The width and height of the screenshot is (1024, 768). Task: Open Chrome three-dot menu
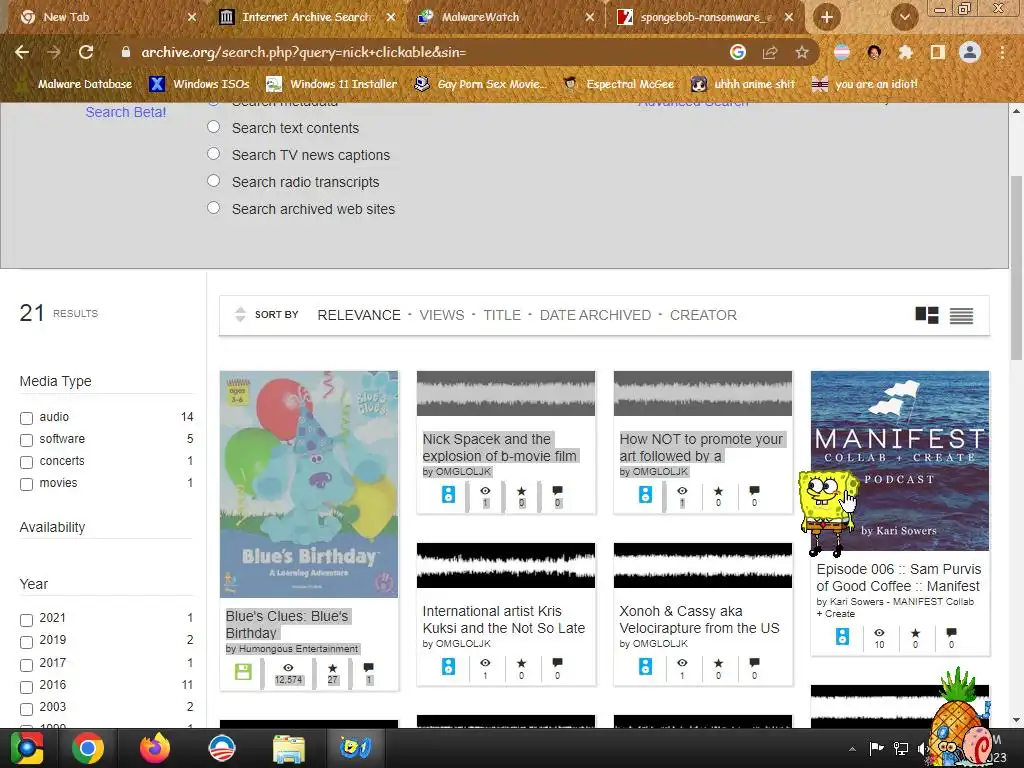coord(1002,52)
